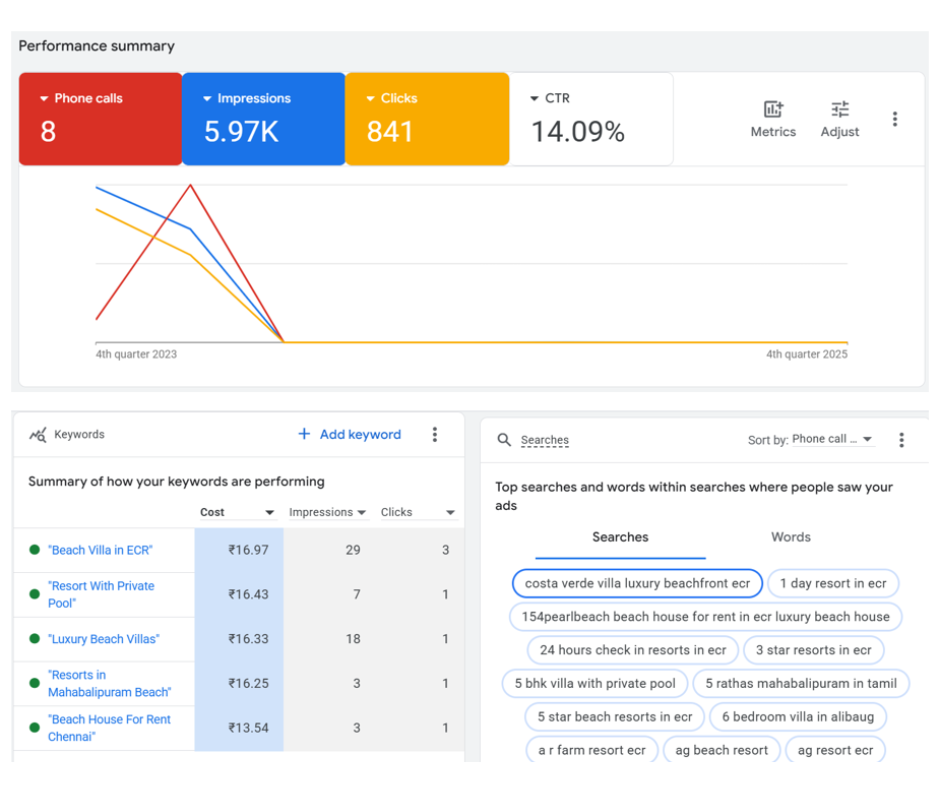
Task: Open the "Luxury Beach Villas" keyword link
Action: pos(104,639)
